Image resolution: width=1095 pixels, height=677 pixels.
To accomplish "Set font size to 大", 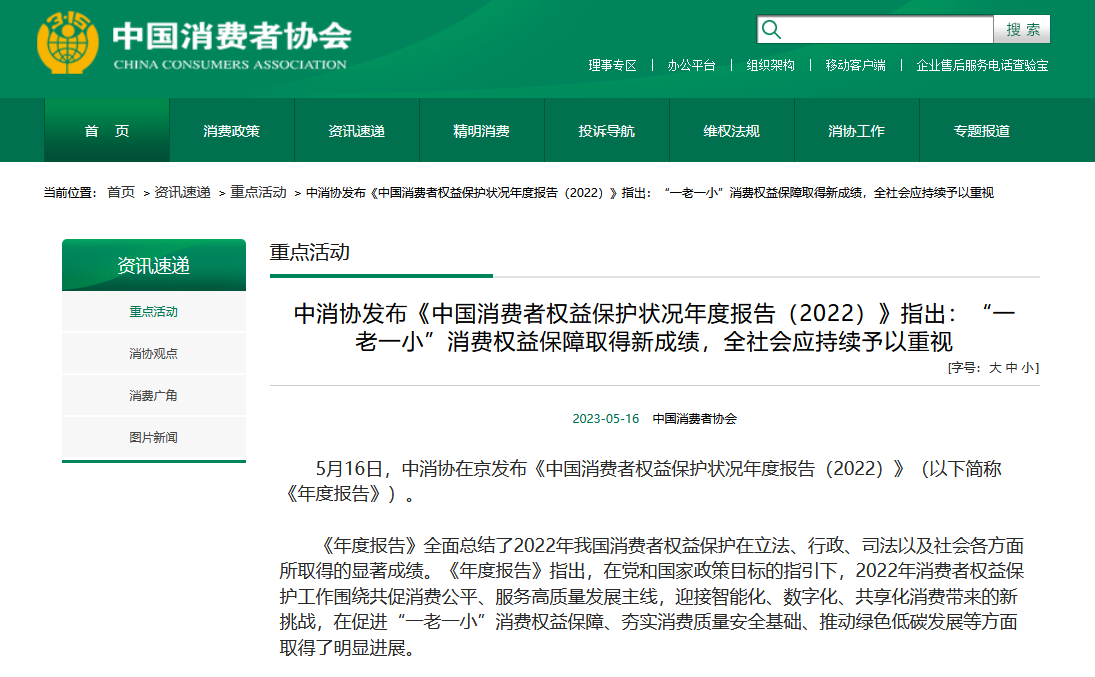I will 995,368.
